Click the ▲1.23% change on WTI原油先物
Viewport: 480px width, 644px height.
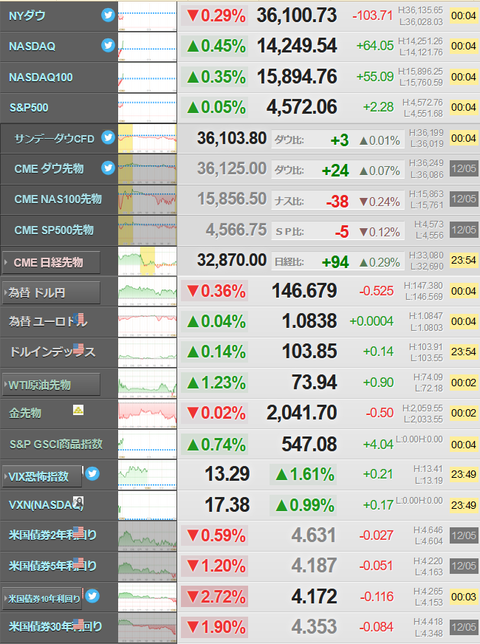[215, 383]
